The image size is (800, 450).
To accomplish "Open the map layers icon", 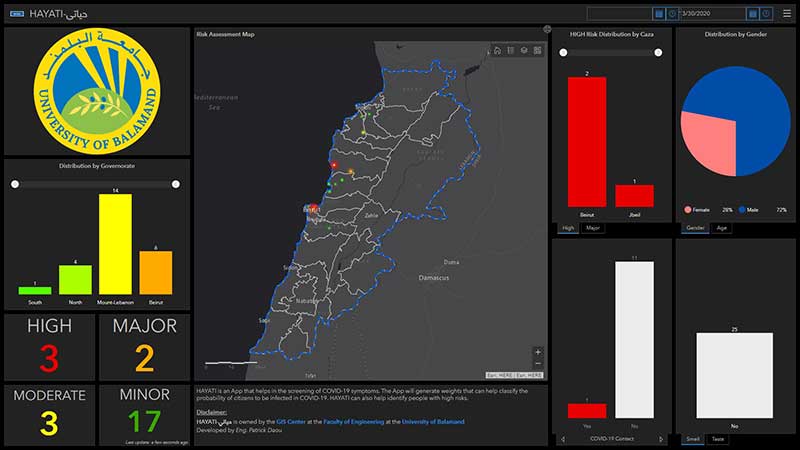I will pyautogui.click(x=524, y=50).
